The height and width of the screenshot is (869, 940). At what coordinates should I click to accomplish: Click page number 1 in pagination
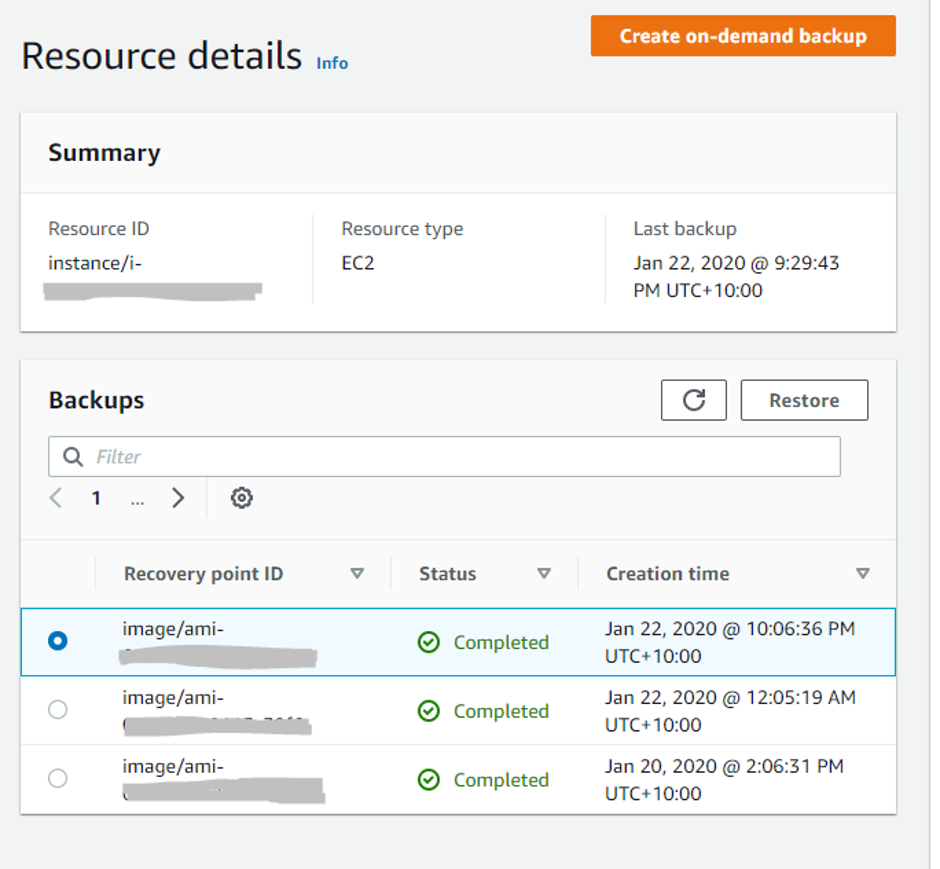click(96, 498)
